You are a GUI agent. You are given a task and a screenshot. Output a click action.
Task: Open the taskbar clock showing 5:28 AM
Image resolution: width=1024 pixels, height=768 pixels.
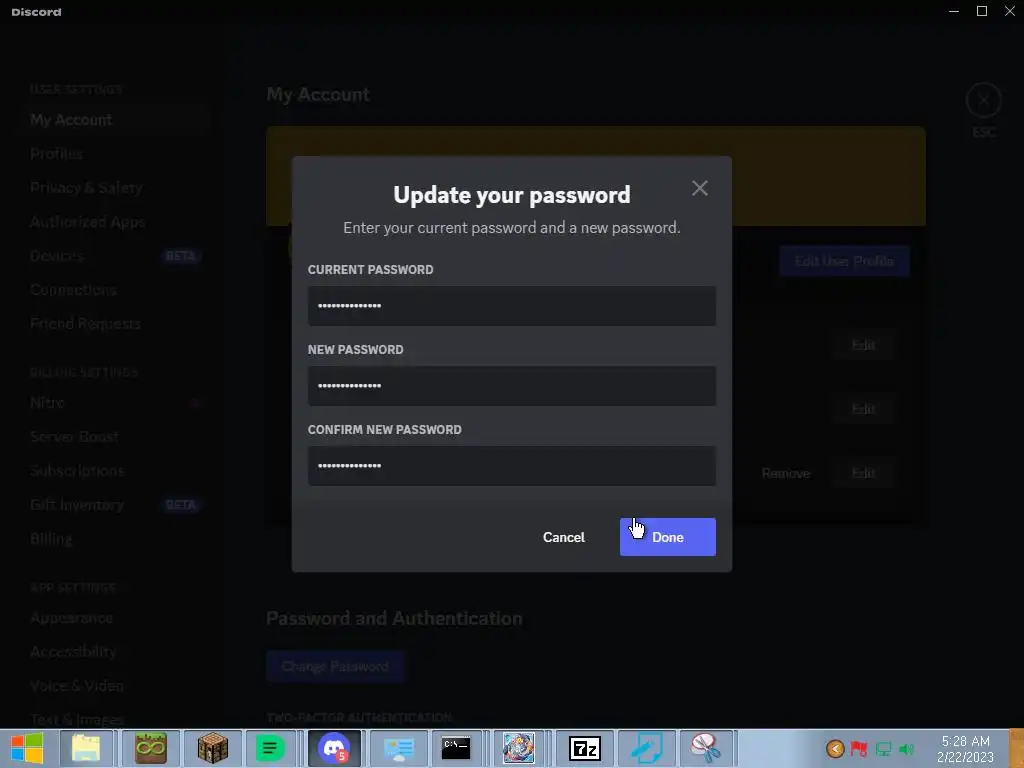pyautogui.click(x=965, y=748)
